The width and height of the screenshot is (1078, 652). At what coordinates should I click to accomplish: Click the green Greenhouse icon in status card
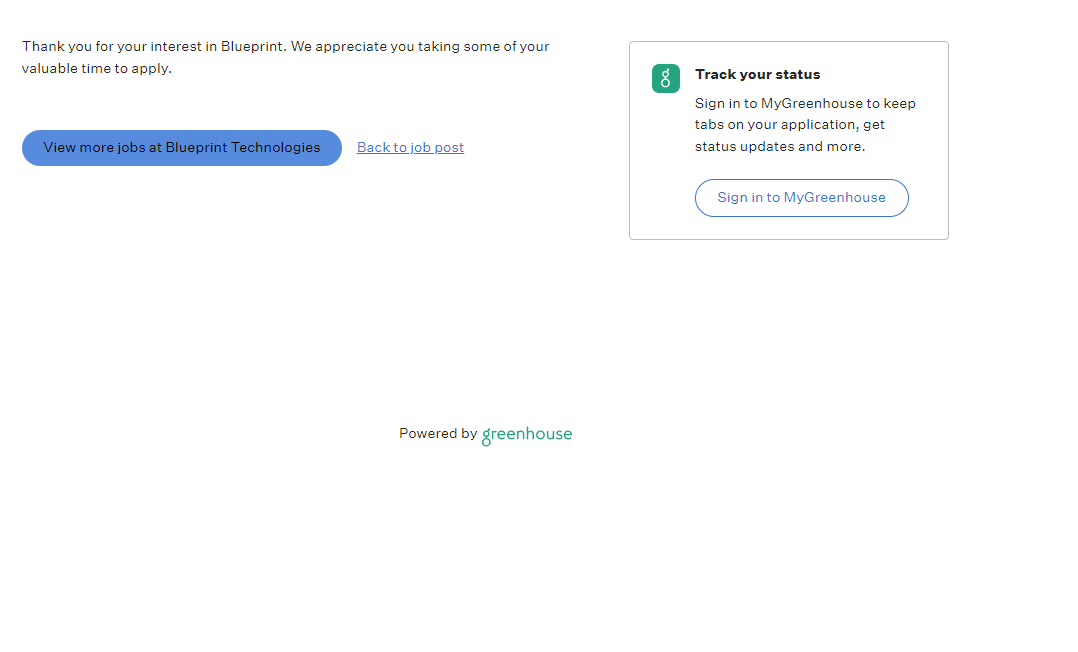tap(665, 79)
